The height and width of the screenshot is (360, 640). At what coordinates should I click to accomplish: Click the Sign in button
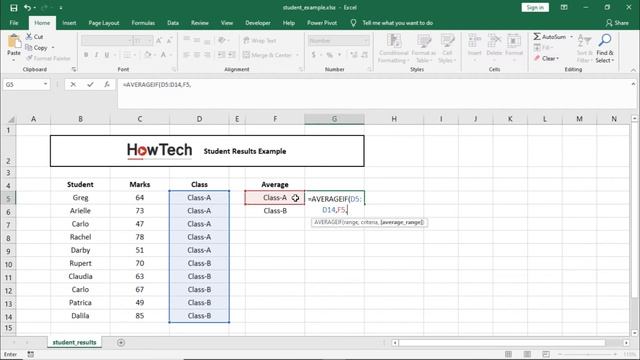tap(535, 7)
